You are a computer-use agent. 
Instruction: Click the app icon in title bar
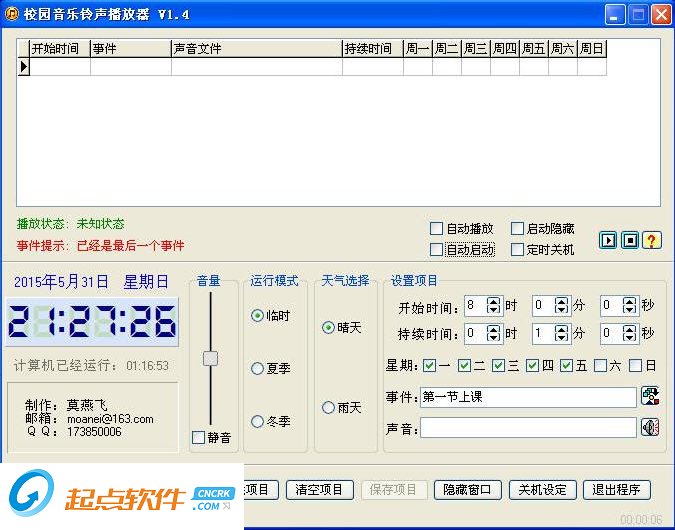12,14
